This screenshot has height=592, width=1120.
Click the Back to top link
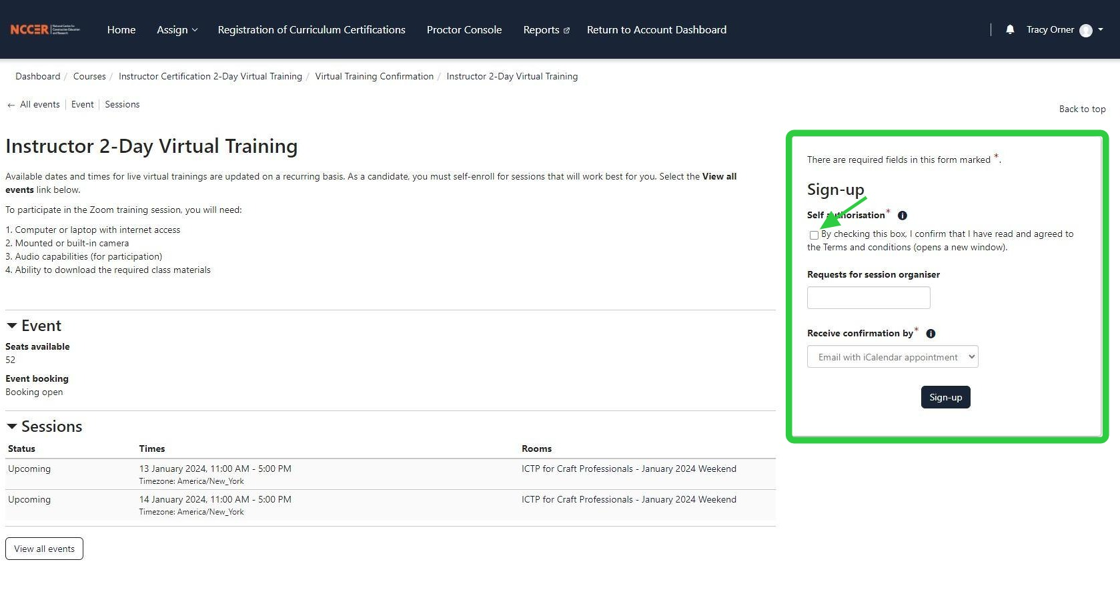[1082, 109]
